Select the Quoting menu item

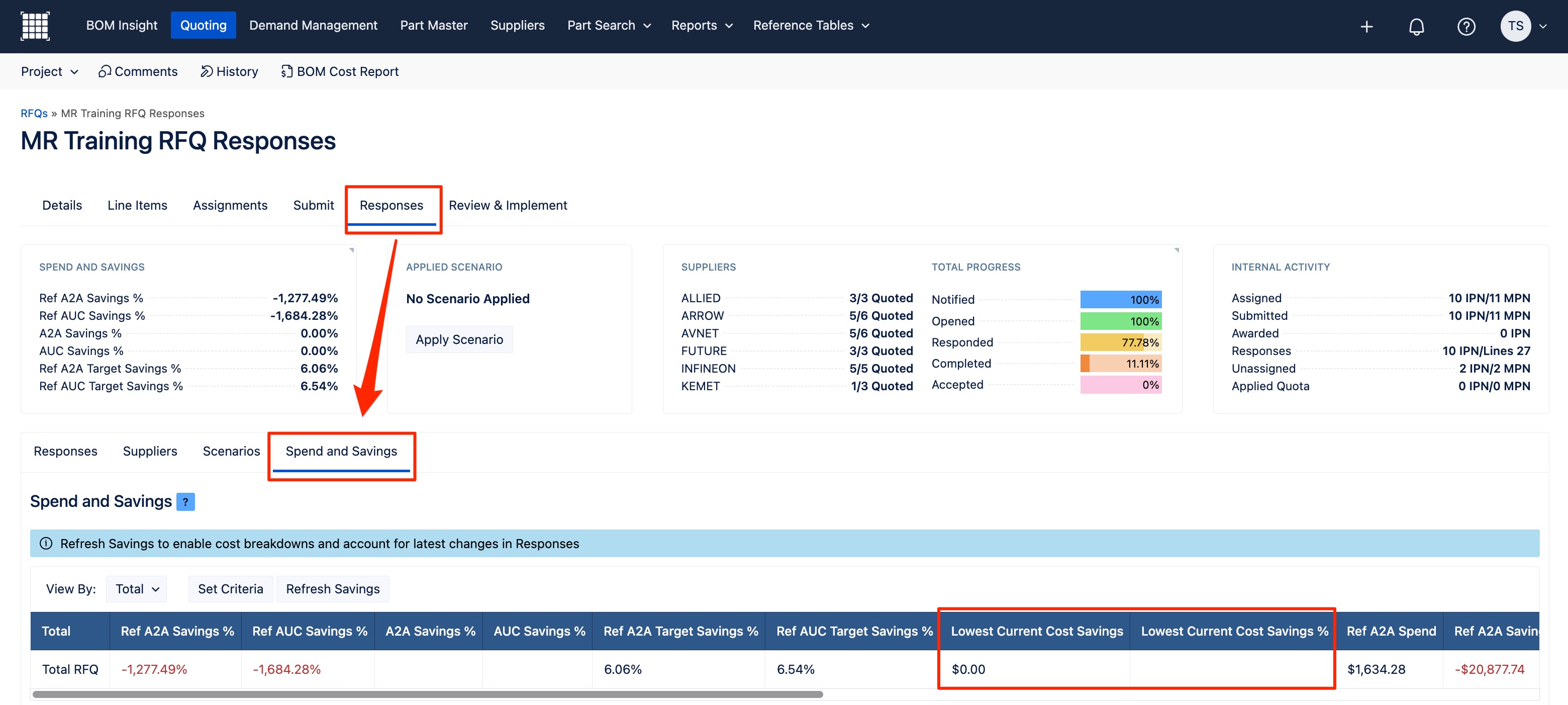[204, 26]
